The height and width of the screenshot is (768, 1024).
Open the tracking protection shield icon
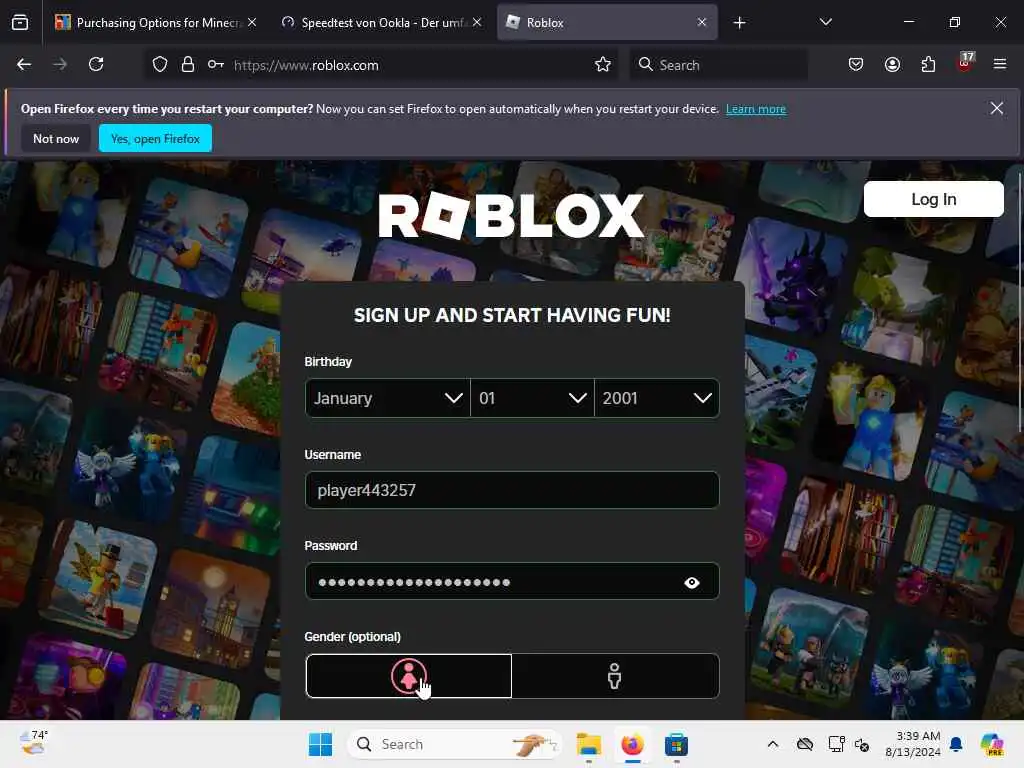coord(159,65)
